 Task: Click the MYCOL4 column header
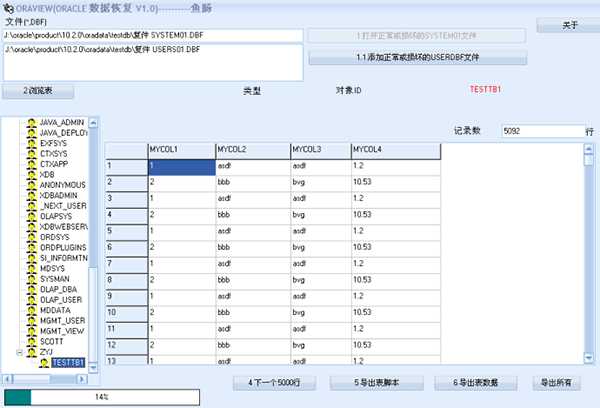(x=396, y=151)
